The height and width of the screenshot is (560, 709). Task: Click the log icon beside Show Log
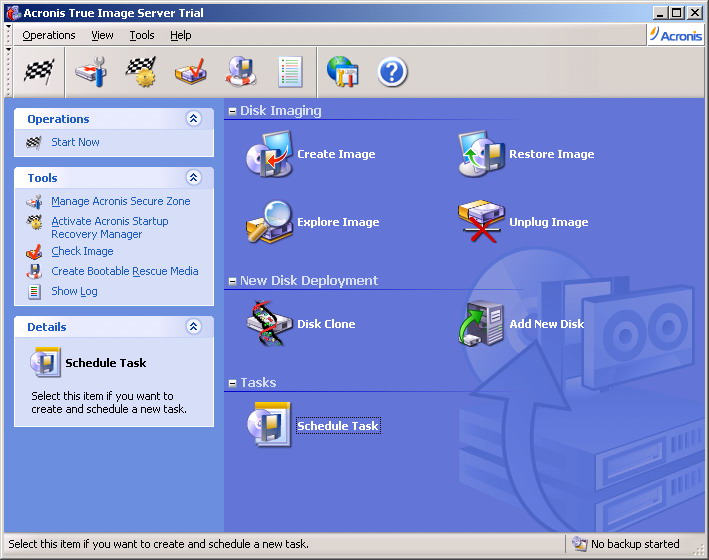tap(34, 292)
